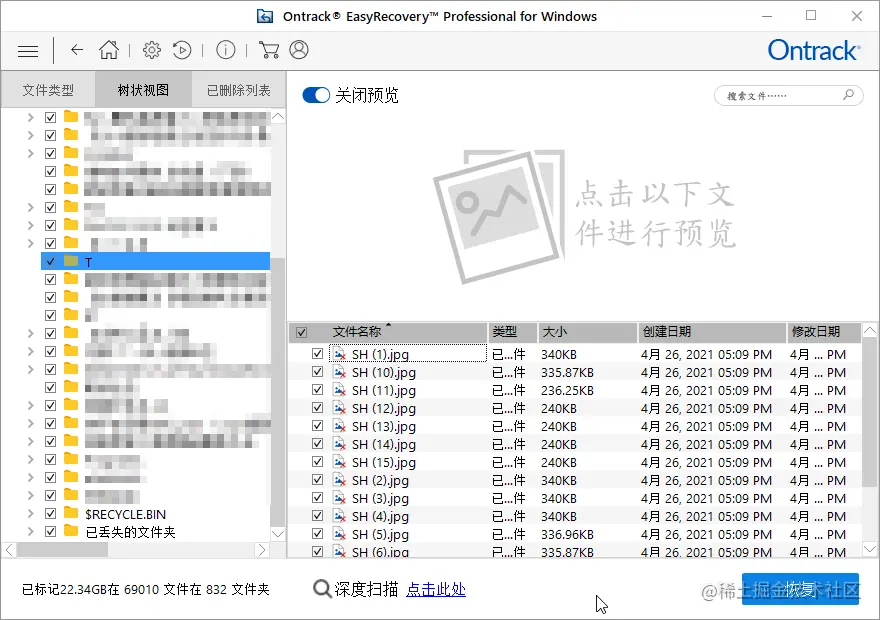Click tree horizontal scroll-left arrow

point(10,550)
